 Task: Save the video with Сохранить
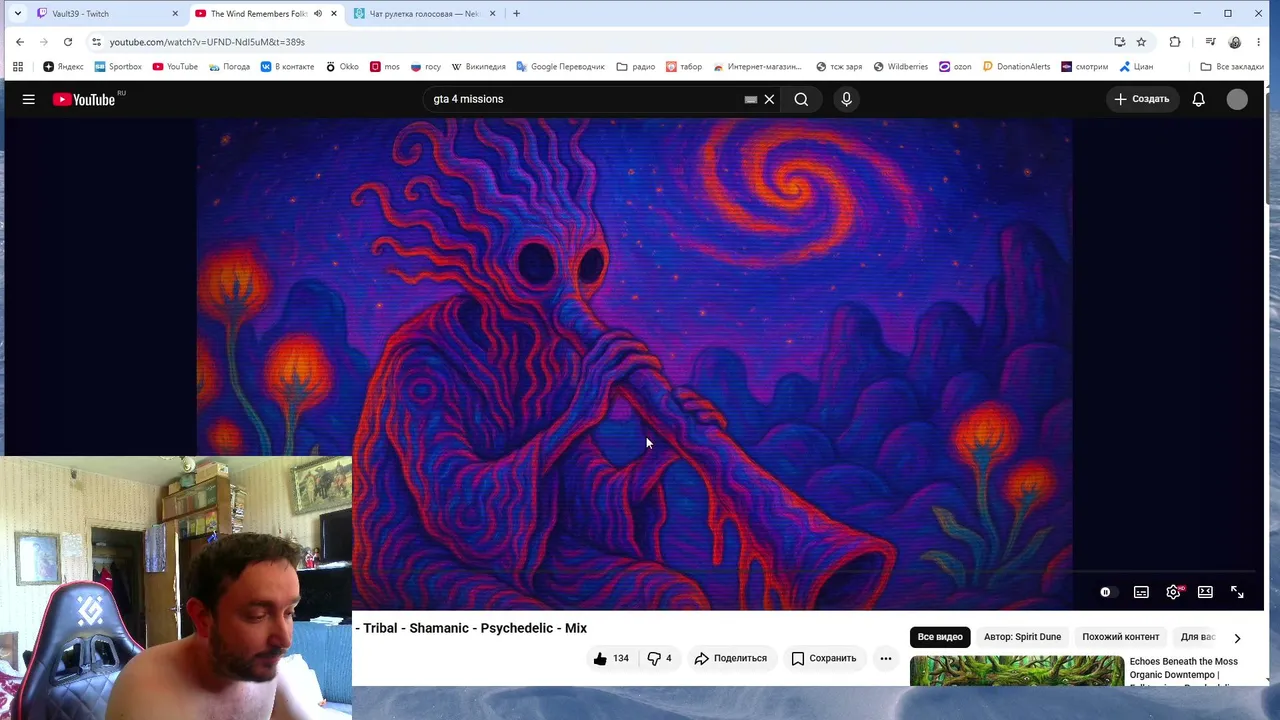pyautogui.click(x=824, y=658)
